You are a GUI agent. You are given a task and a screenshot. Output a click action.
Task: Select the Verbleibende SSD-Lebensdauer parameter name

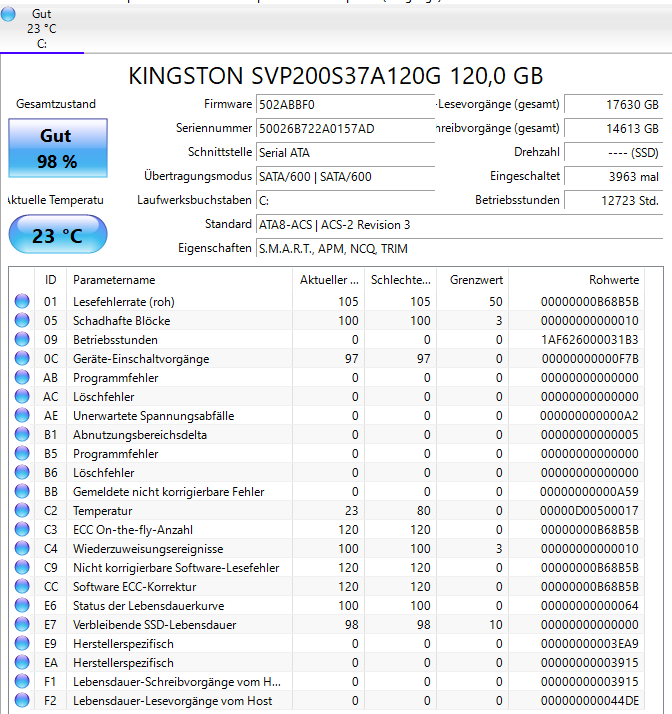tap(155, 625)
